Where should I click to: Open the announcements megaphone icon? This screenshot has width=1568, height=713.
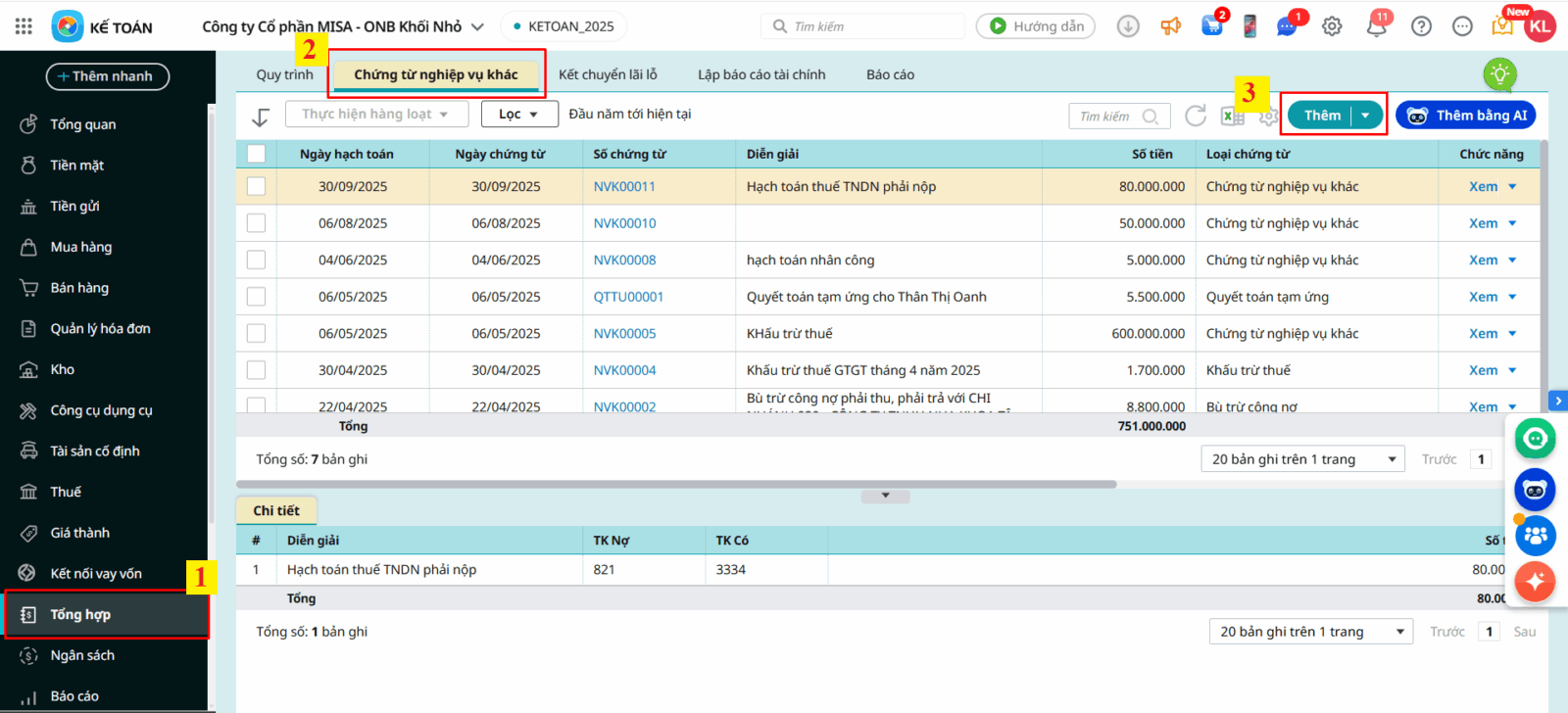1171,26
